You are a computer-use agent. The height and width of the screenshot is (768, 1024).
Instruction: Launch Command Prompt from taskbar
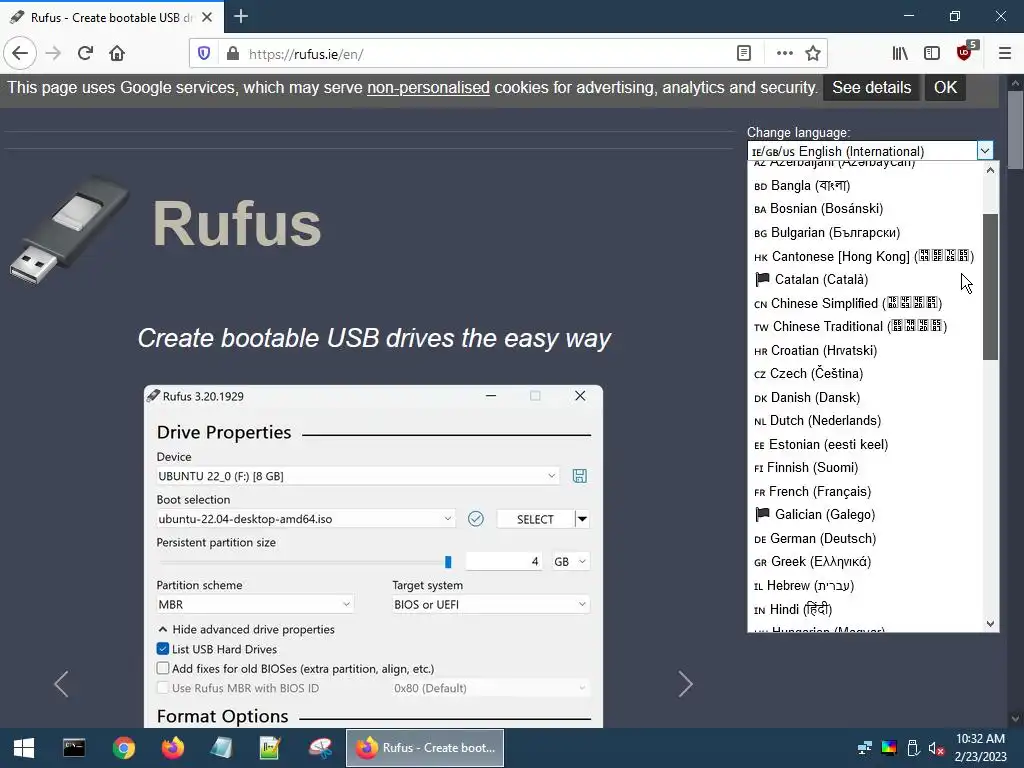click(x=74, y=748)
